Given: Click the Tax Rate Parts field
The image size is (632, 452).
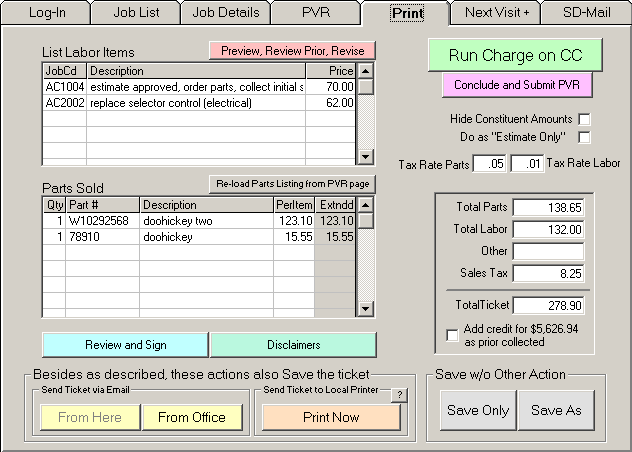Looking at the screenshot, I should pyautogui.click(x=490, y=164).
